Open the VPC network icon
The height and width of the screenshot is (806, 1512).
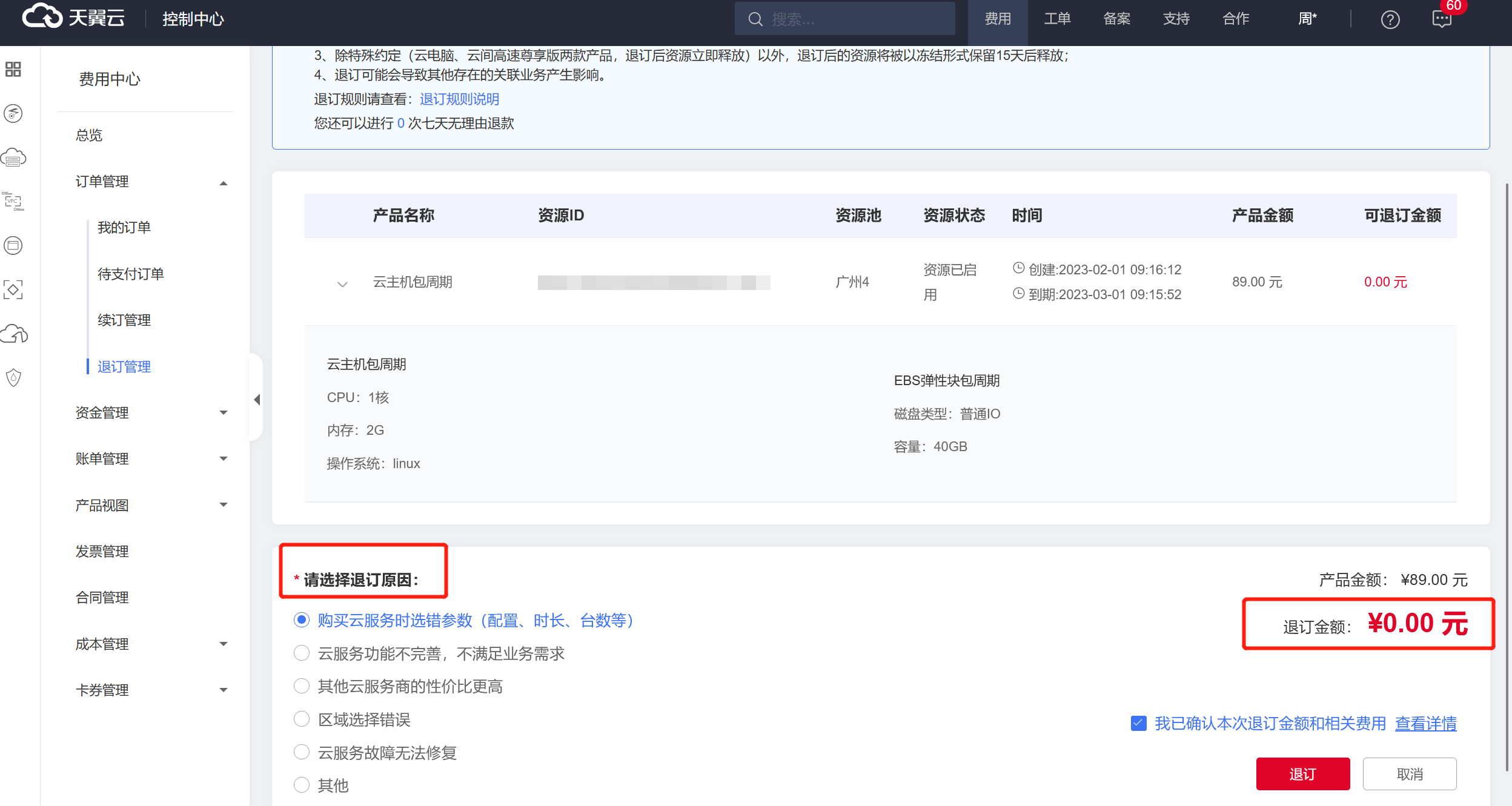click(13, 201)
